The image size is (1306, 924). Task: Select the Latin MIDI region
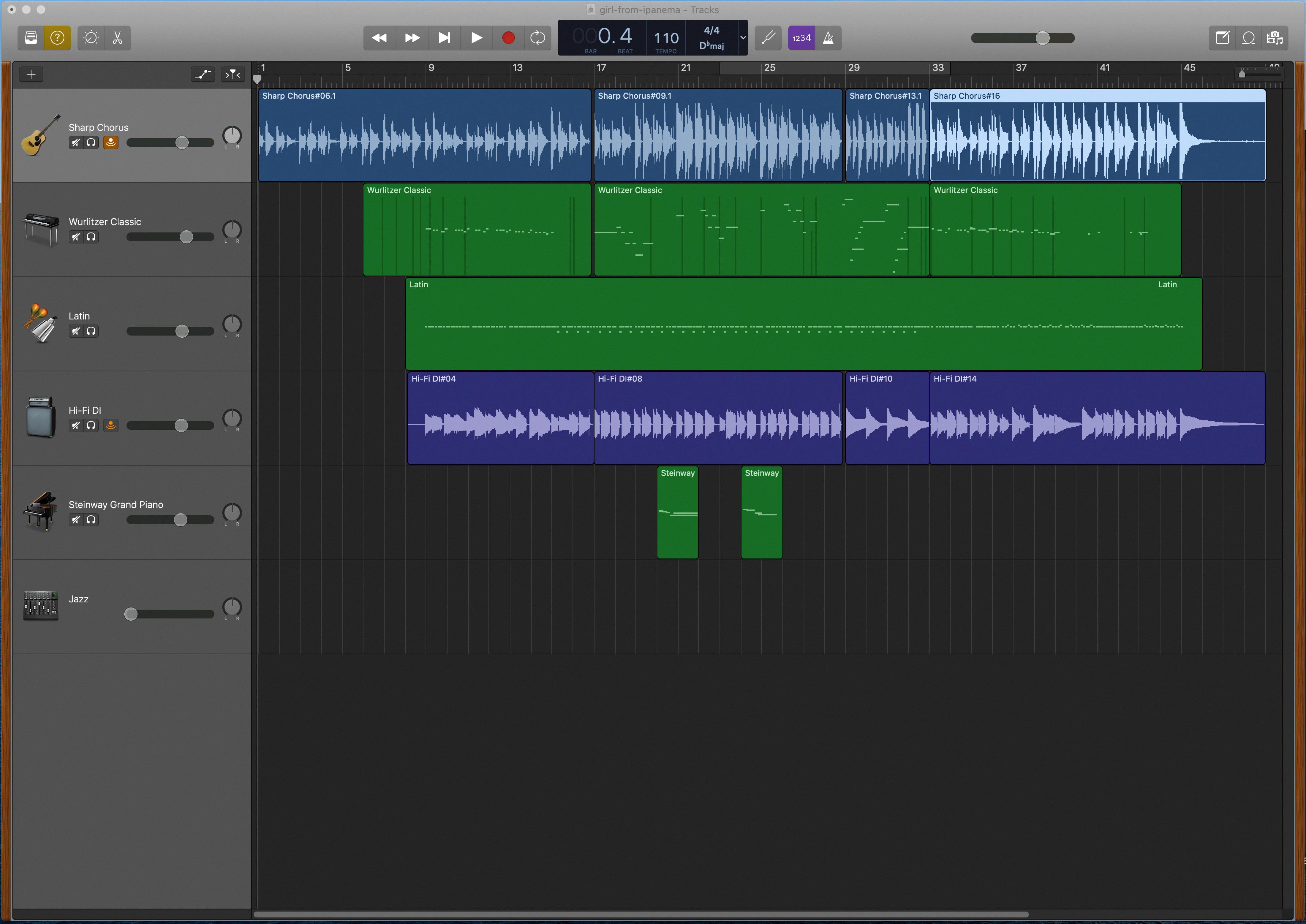(x=804, y=324)
